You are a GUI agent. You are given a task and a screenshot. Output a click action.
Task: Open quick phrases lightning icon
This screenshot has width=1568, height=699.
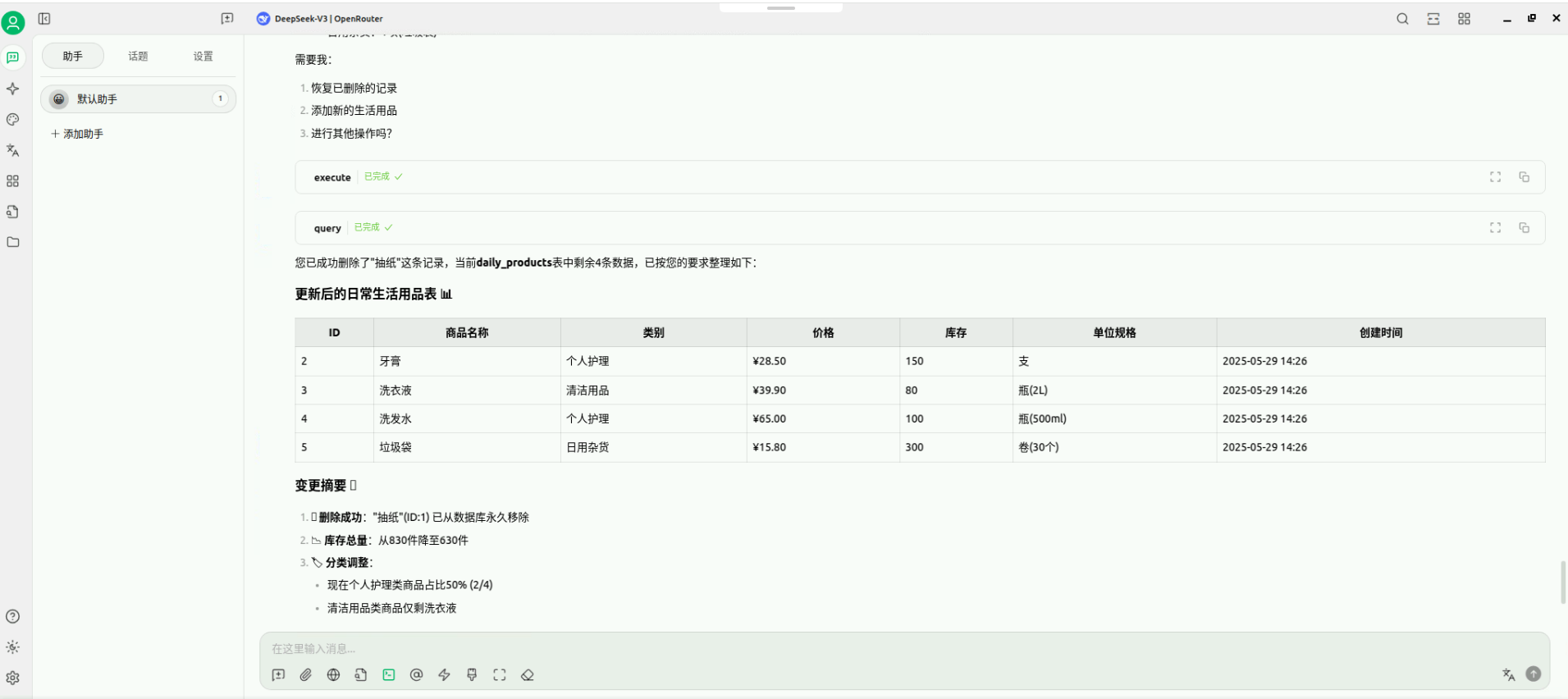tap(444, 675)
